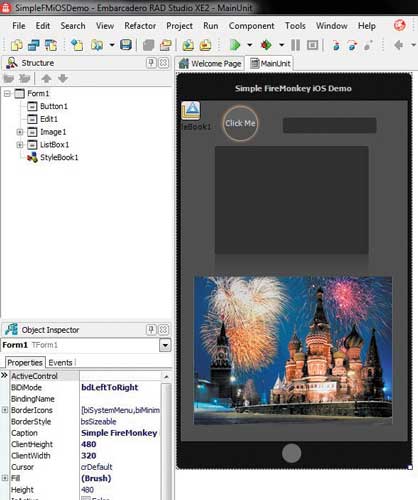Click the Open file toolbar icon
This screenshot has height=500, width=418.
(77, 45)
